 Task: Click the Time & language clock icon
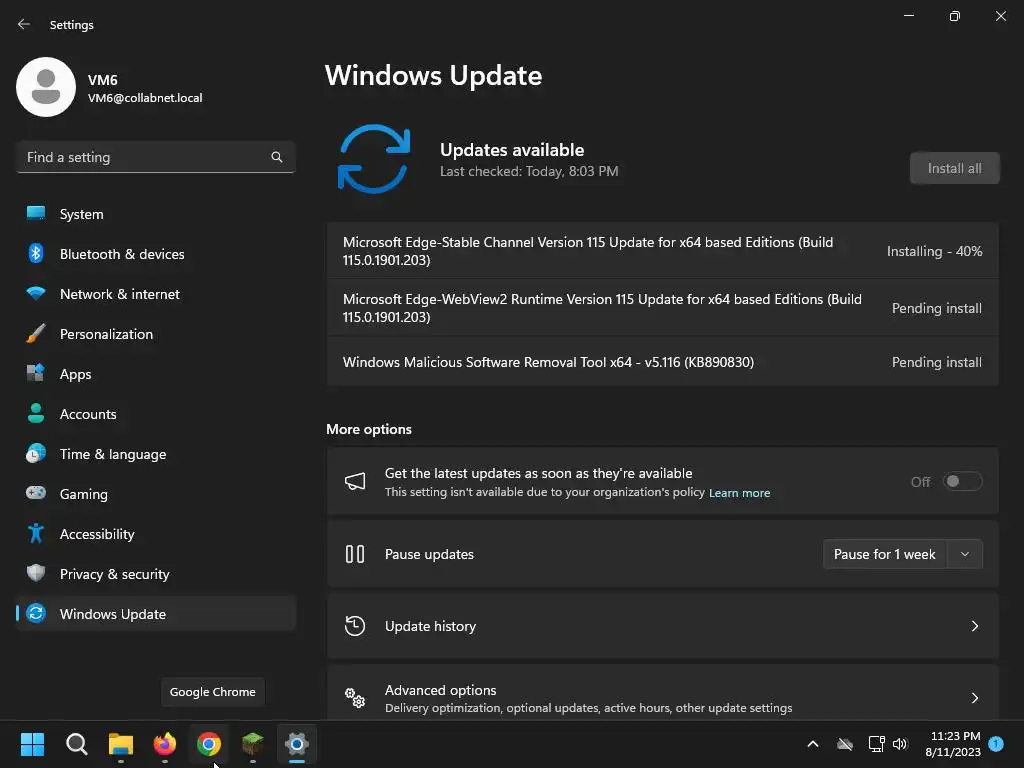click(36, 453)
